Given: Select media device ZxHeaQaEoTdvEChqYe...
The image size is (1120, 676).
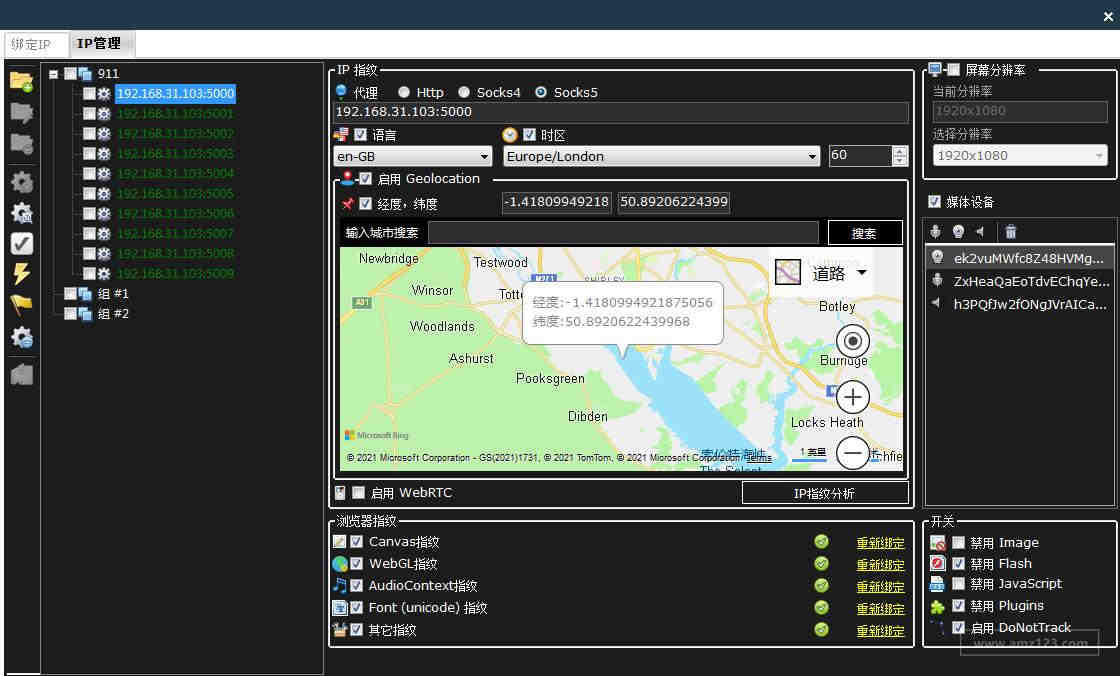Looking at the screenshot, I should (1020, 282).
